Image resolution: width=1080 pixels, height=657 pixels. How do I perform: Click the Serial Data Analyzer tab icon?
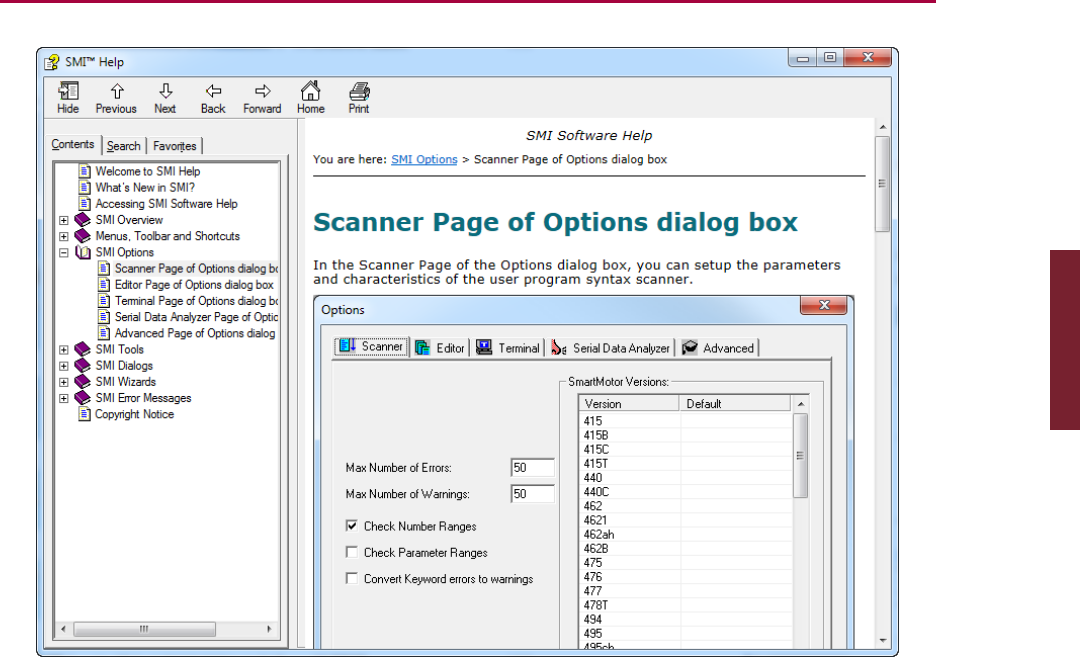(559, 348)
